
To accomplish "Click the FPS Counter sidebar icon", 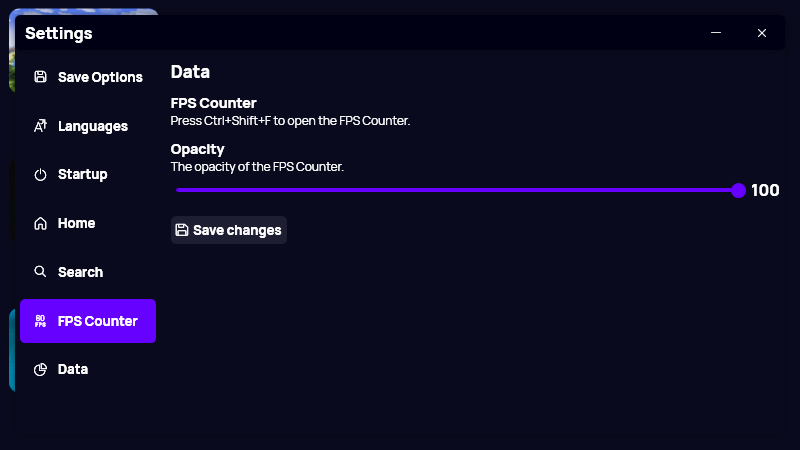I will (x=40, y=321).
